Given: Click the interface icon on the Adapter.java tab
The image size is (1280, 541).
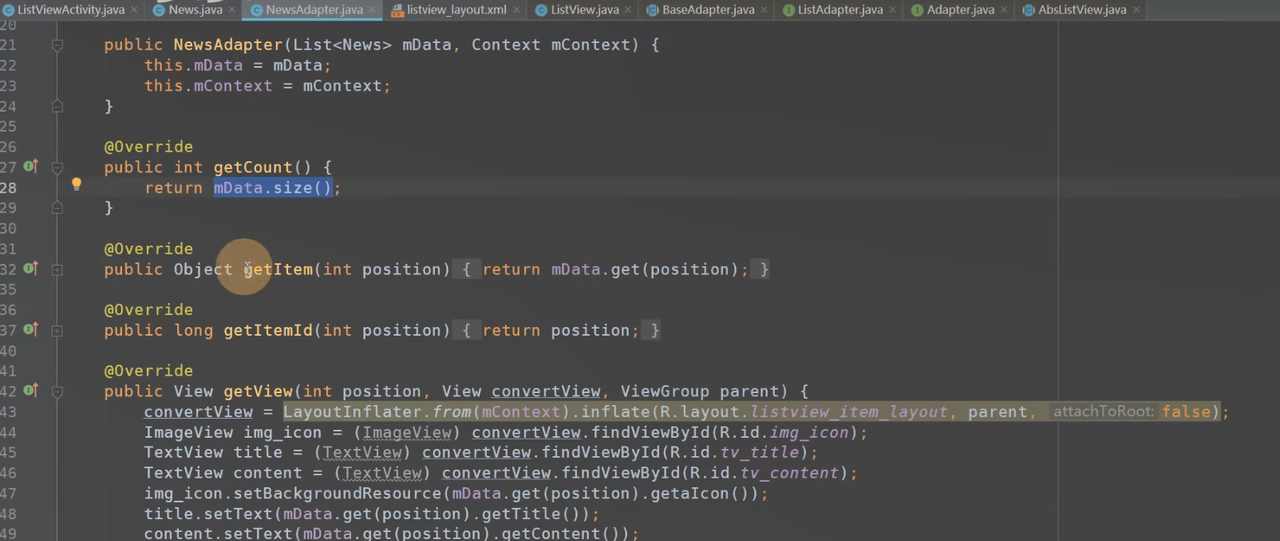Looking at the screenshot, I should point(916,10).
